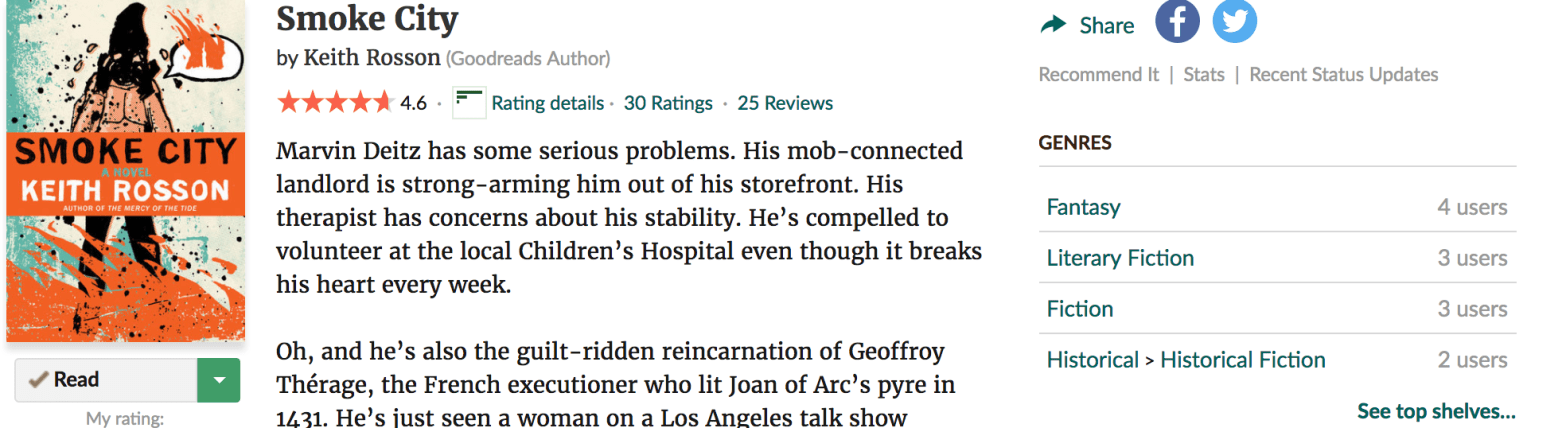Image resolution: width=1566 pixels, height=428 pixels.
Task: Open the Historical Fiction genre link
Action: coord(1242,360)
